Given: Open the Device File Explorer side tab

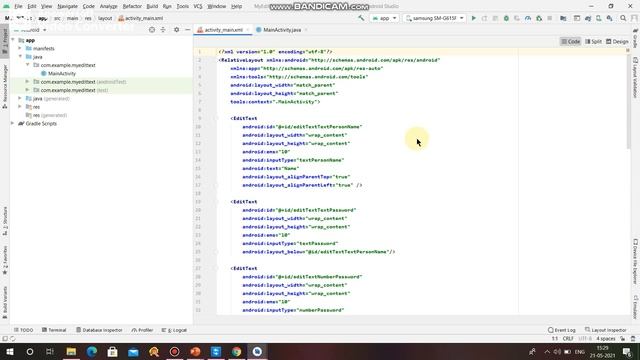Looking at the screenshot, I should pos(636,261).
